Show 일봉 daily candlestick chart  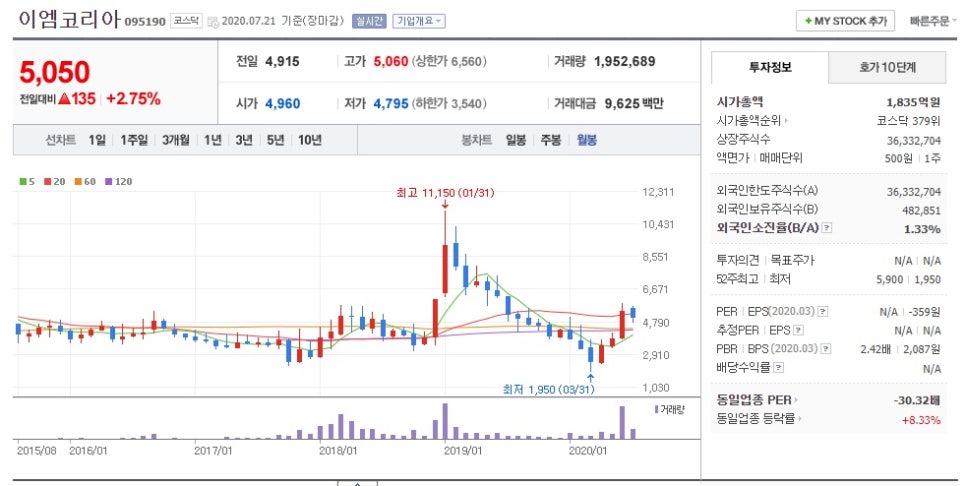pyautogui.click(x=516, y=140)
